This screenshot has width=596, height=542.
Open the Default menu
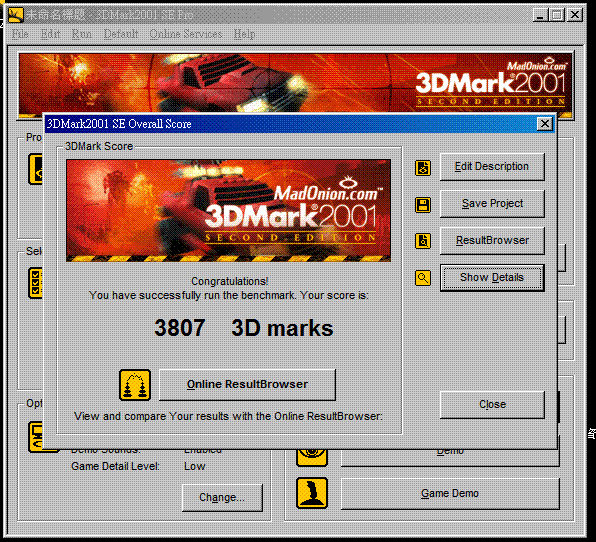[121, 34]
